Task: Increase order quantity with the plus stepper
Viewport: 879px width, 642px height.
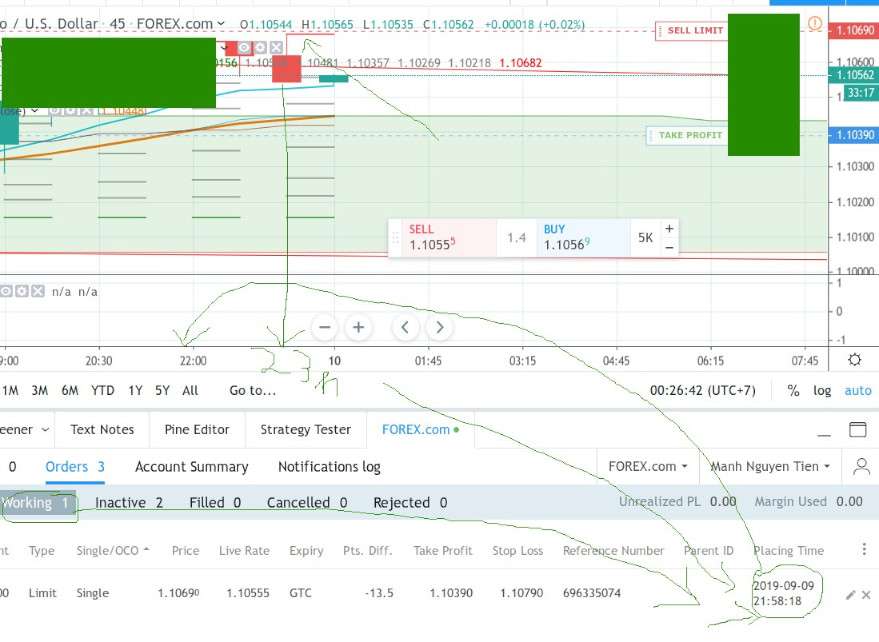Action: coord(669,228)
